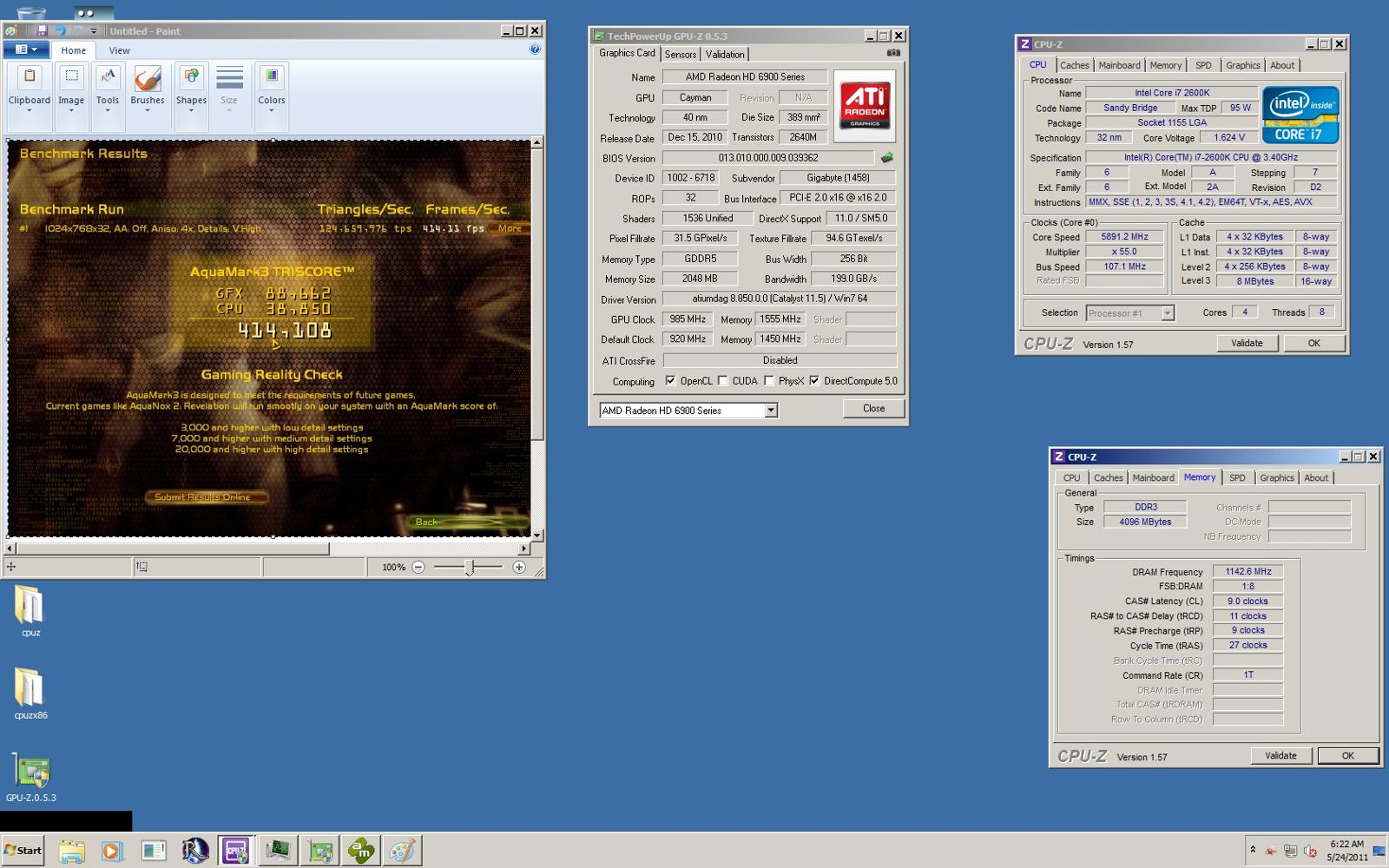Viewport: 1389px width, 868px height.
Task: Open the Sensors tab in GPU-Z
Action: pyautogui.click(x=681, y=54)
